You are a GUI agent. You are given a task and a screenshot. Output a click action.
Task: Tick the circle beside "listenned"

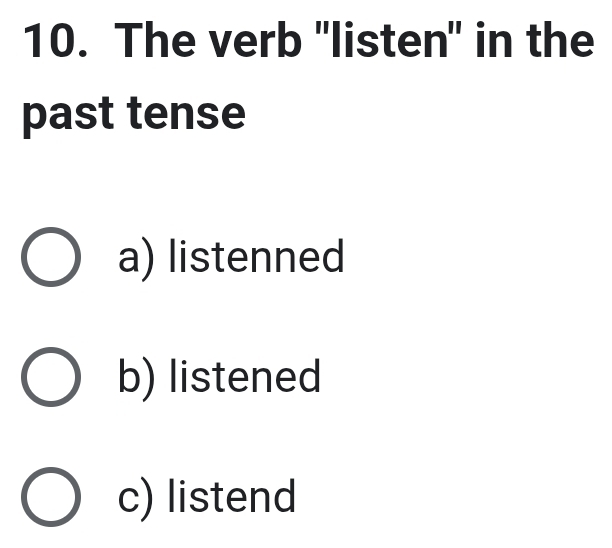click(49, 260)
